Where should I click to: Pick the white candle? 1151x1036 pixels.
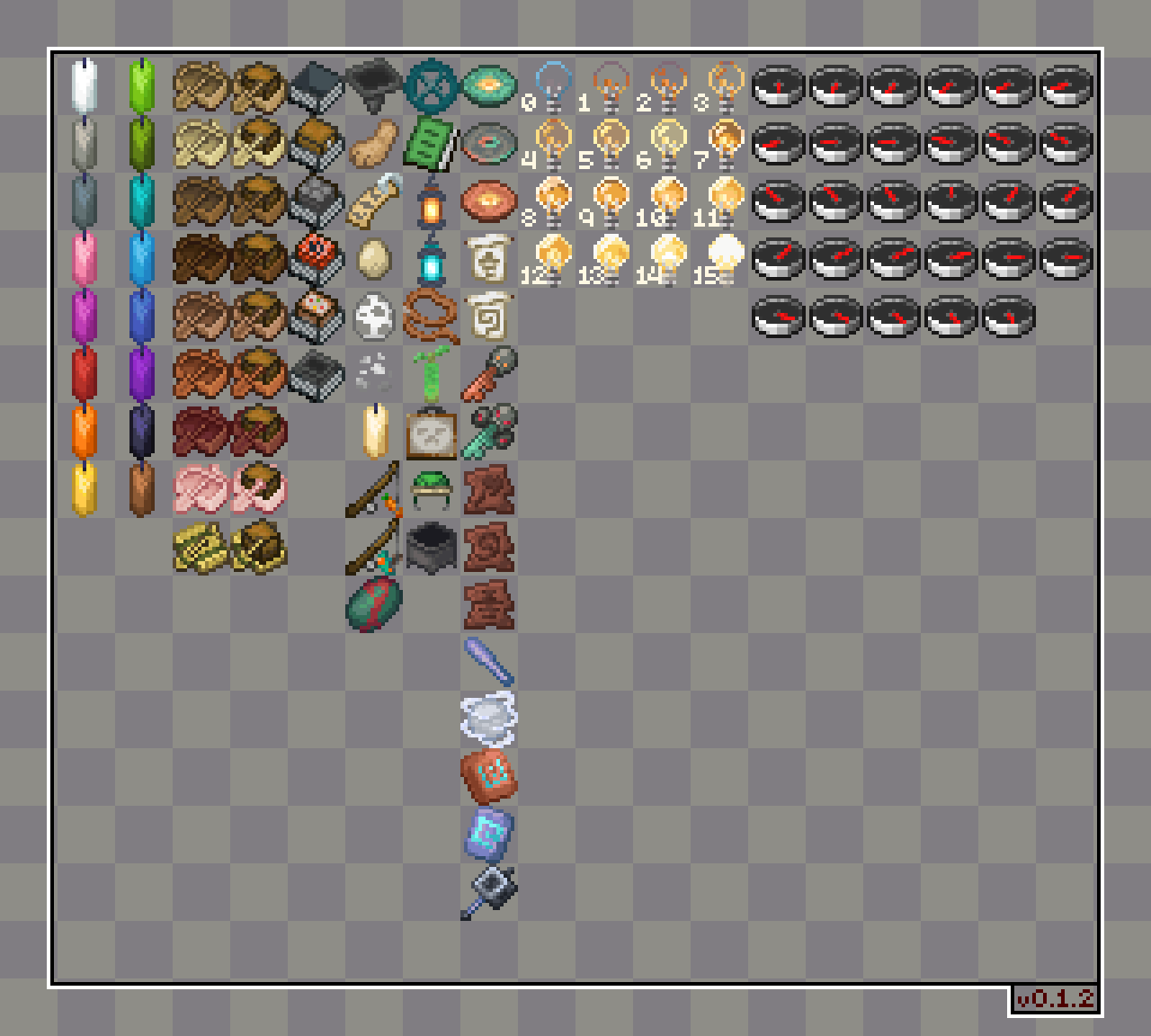84,85
